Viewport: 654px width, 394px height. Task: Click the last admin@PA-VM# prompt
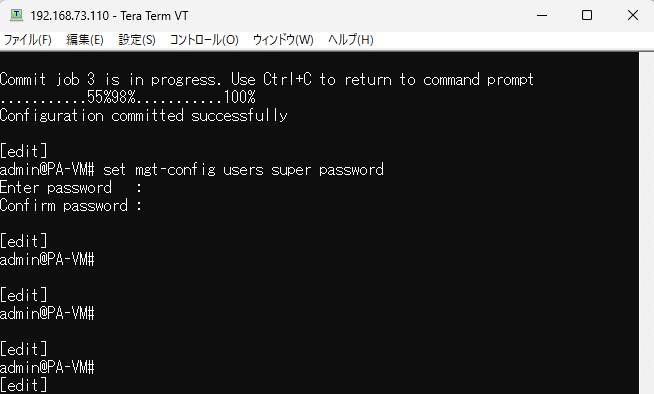click(47, 367)
